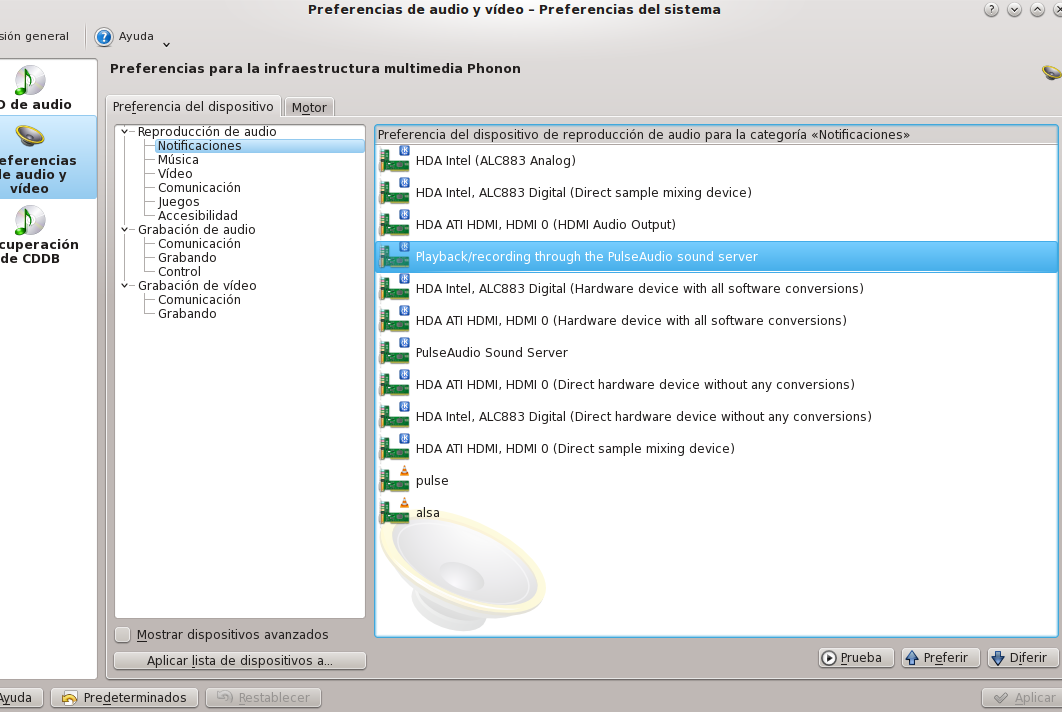Click the greyed Aplicar button

pyautogui.click(x=1022, y=698)
